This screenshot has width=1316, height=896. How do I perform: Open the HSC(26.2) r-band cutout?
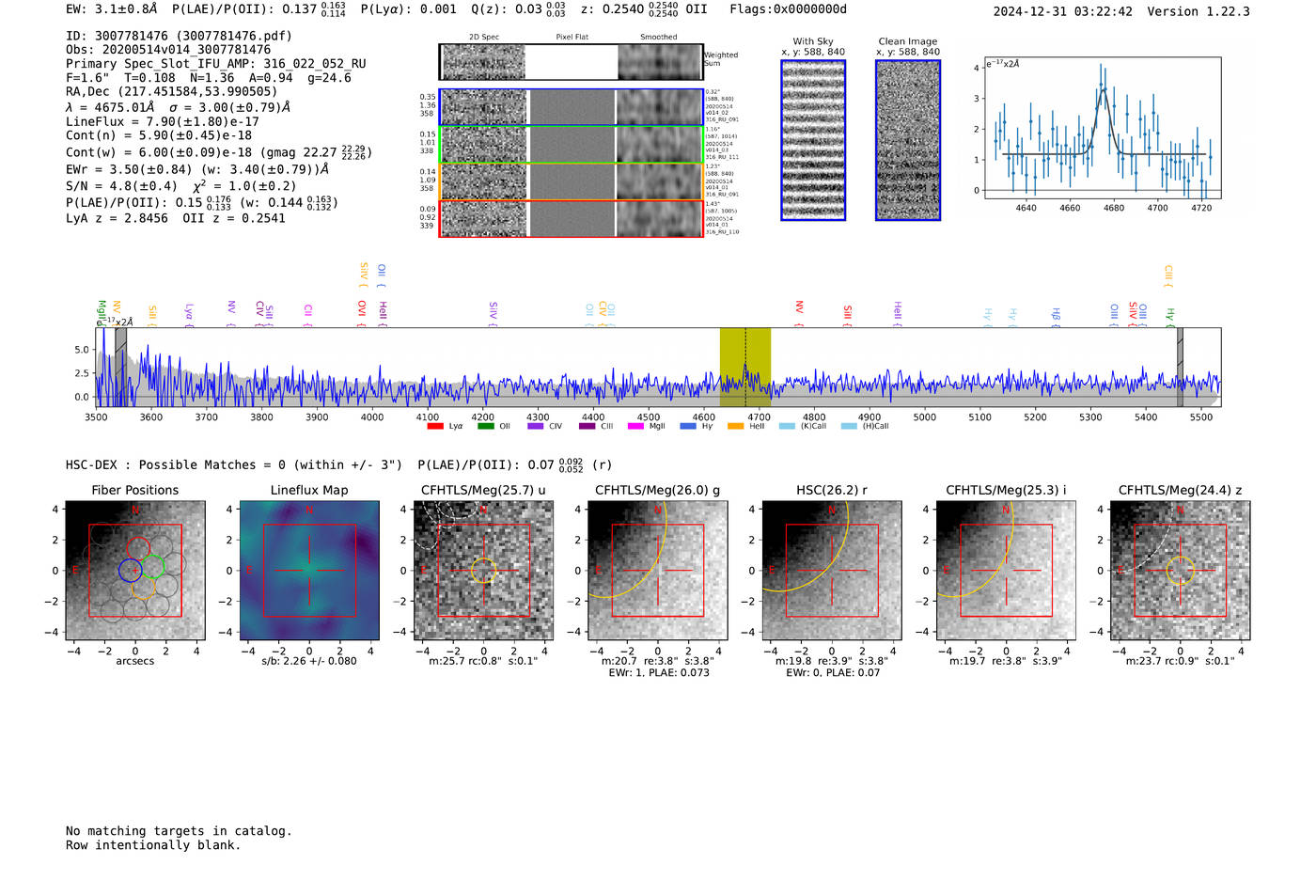(831, 571)
